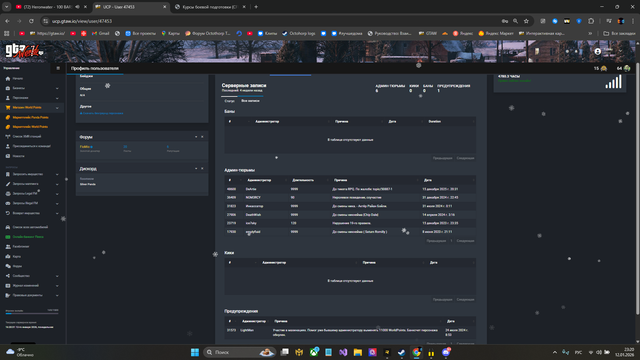Viewport: 640px width, 360px height.
Task: Expand the Запросить имущество submenu arrow
Action: click(57, 174)
